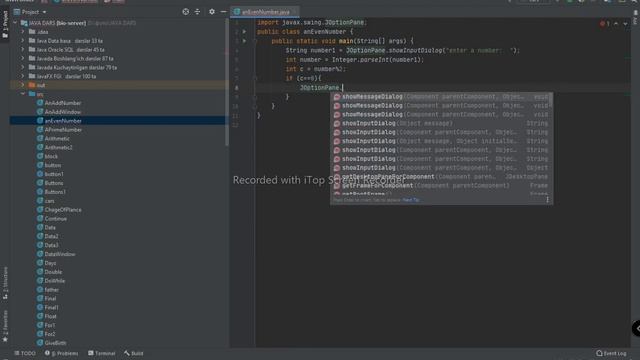Image resolution: width=640 pixels, height=360 pixels.
Task: Switch to anEvenNumber.java editor tab
Action: point(265,12)
